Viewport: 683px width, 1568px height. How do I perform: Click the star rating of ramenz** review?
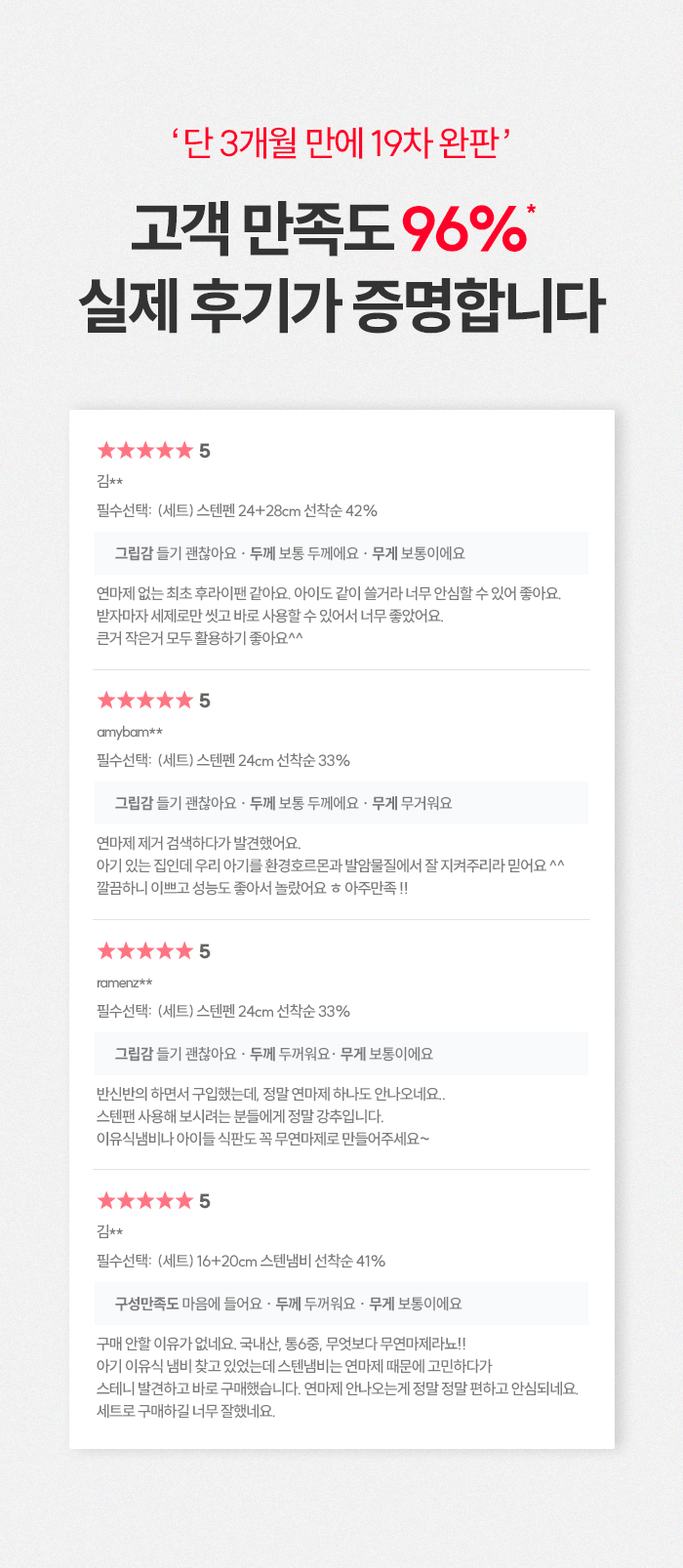153,951
